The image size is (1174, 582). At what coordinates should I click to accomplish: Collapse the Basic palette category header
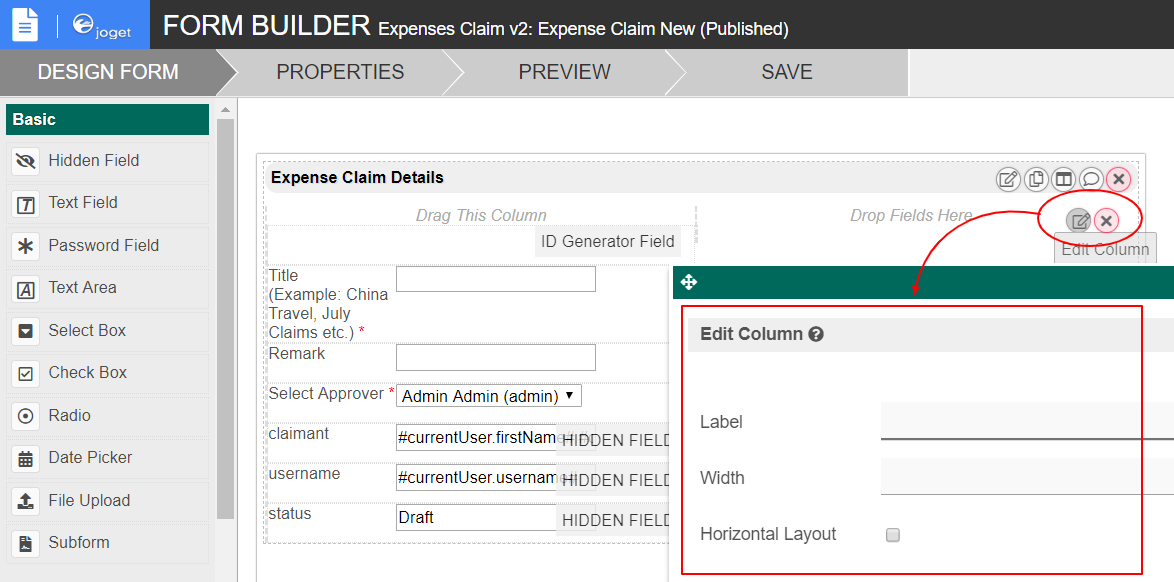coord(107,119)
